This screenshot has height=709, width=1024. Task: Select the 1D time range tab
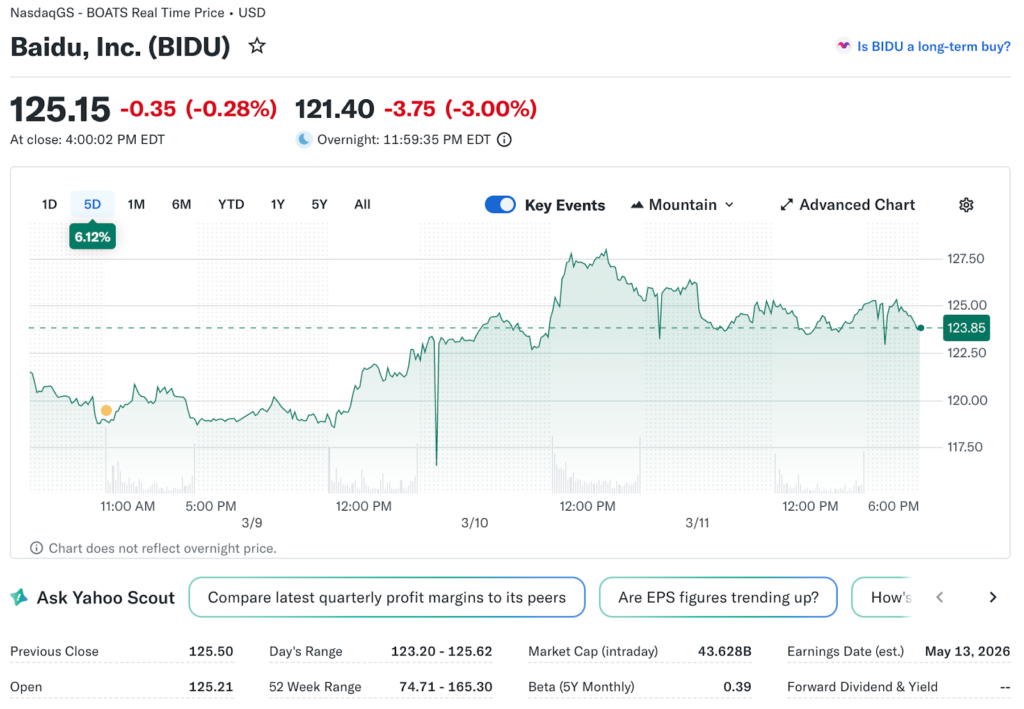pos(49,205)
